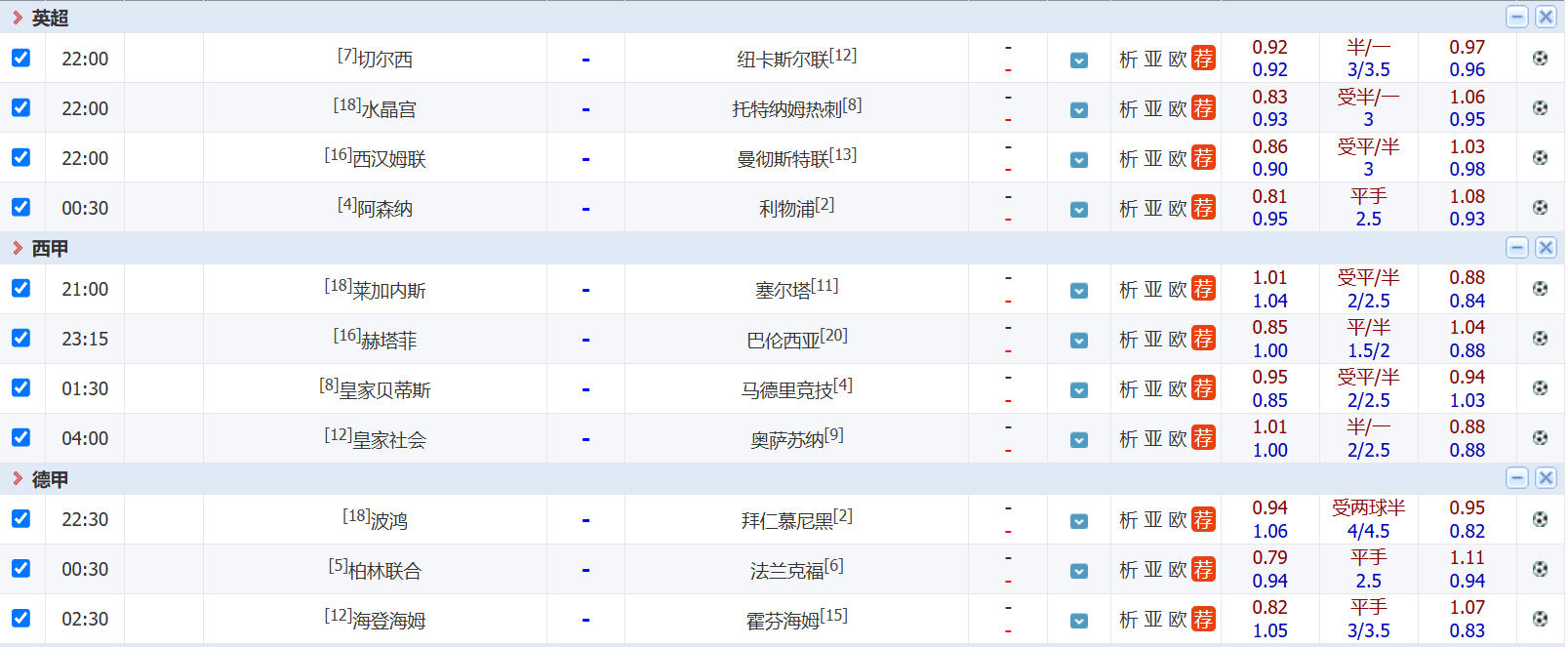Screen dimensions: 1568x647
Task: Click the soccer ball icon in 切尔西 row
Action: coord(1540,59)
